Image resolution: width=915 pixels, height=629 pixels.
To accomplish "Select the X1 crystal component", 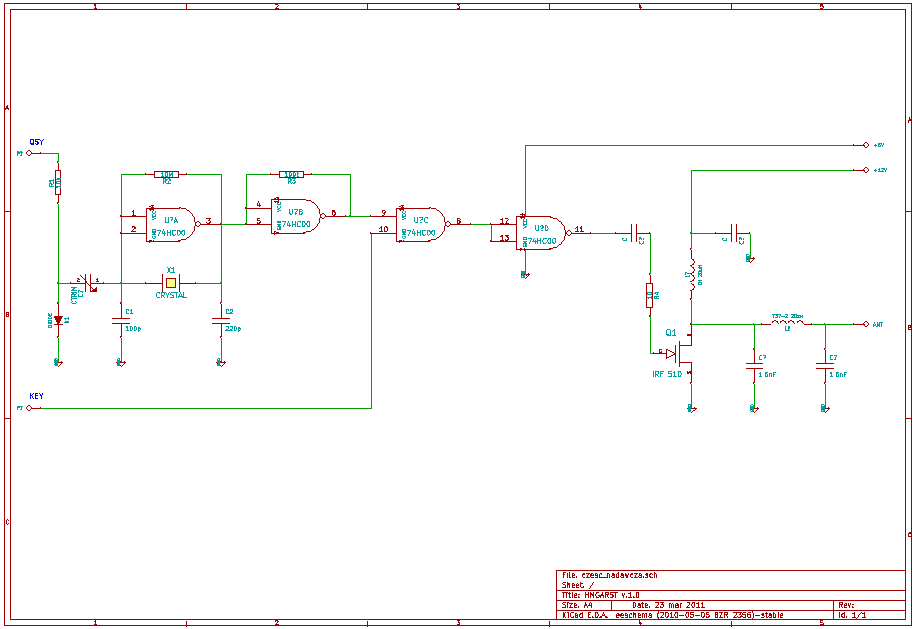I will [171, 282].
